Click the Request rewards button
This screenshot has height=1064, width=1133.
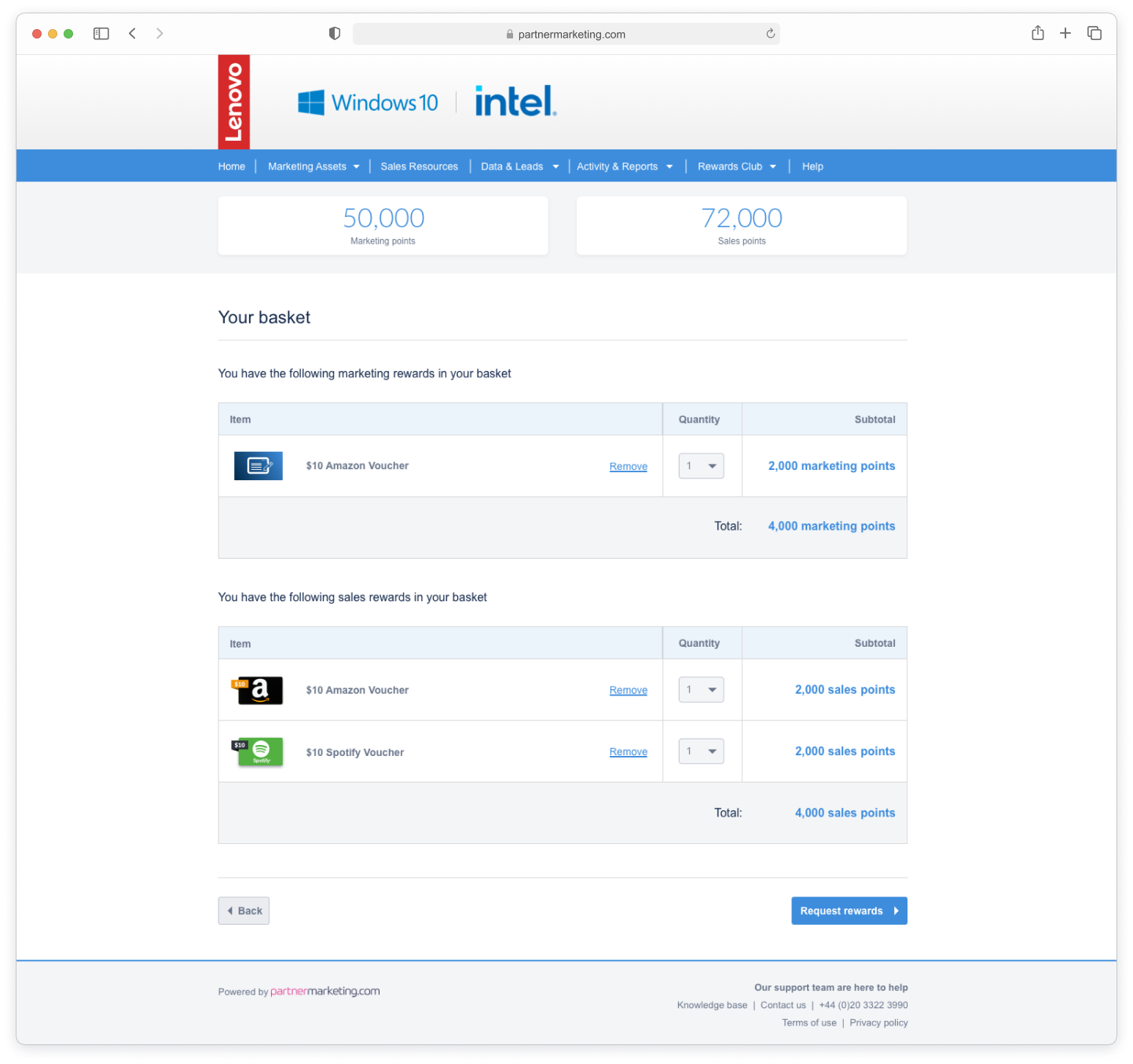pos(849,911)
